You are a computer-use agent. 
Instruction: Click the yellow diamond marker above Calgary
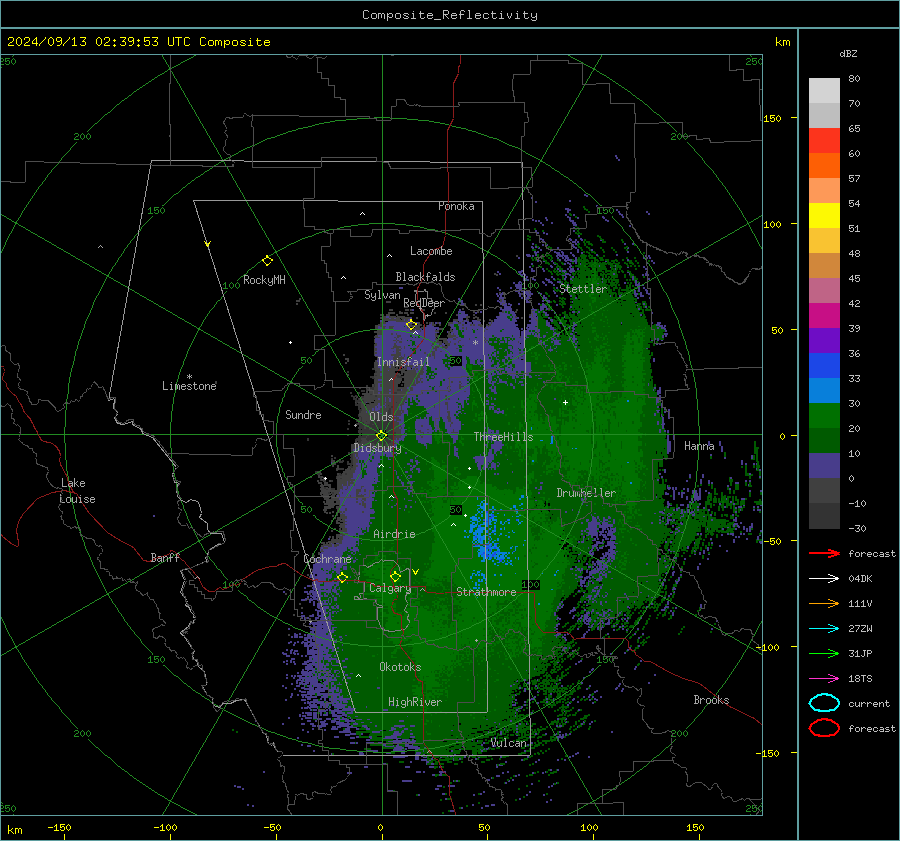395,576
